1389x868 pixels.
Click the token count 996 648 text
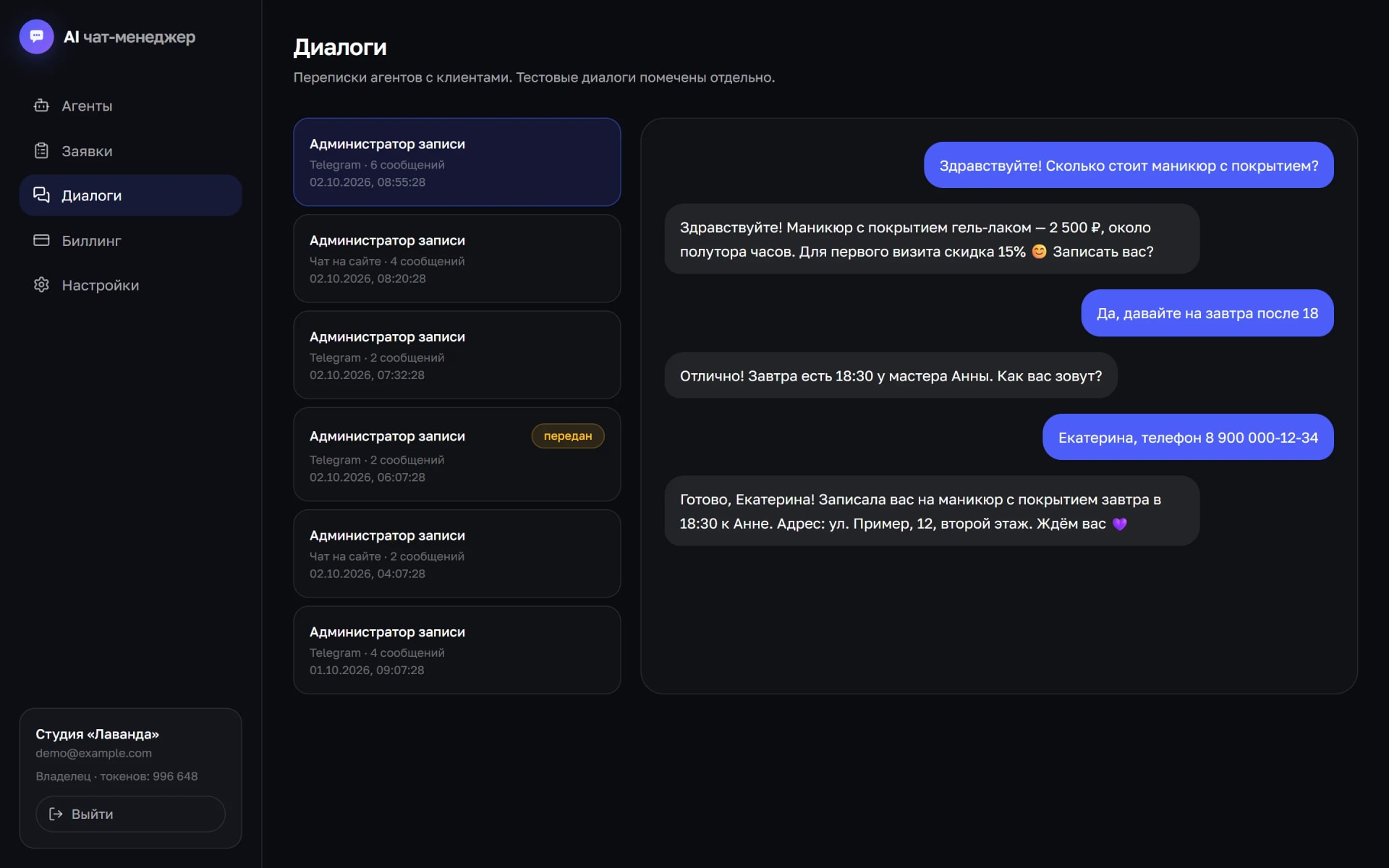(x=175, y=776)
